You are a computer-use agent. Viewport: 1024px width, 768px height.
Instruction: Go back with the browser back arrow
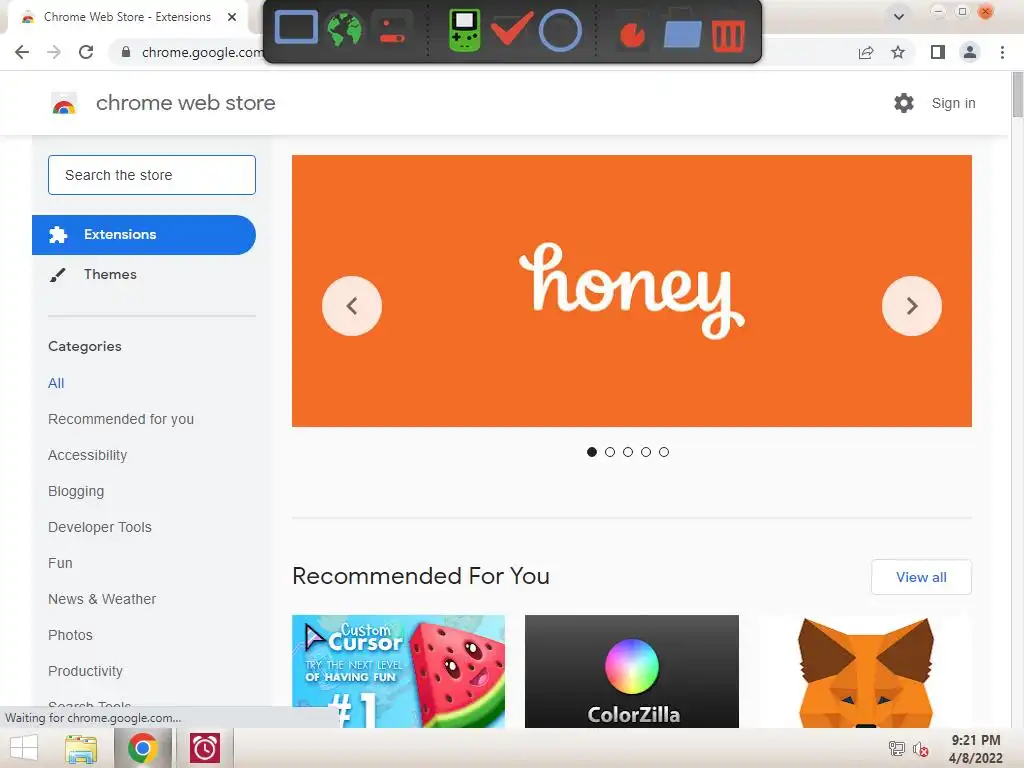coord(22,52)
